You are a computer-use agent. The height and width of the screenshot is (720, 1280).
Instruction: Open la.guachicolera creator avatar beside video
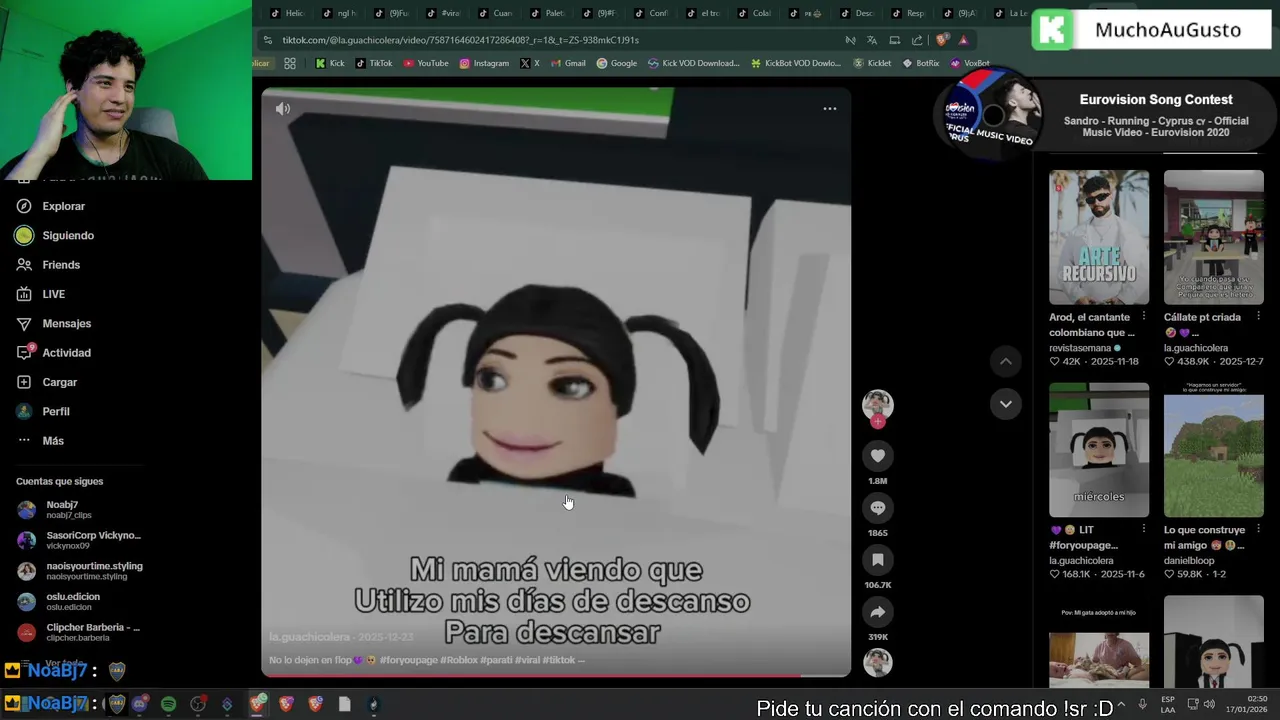[x=878, y=404]
